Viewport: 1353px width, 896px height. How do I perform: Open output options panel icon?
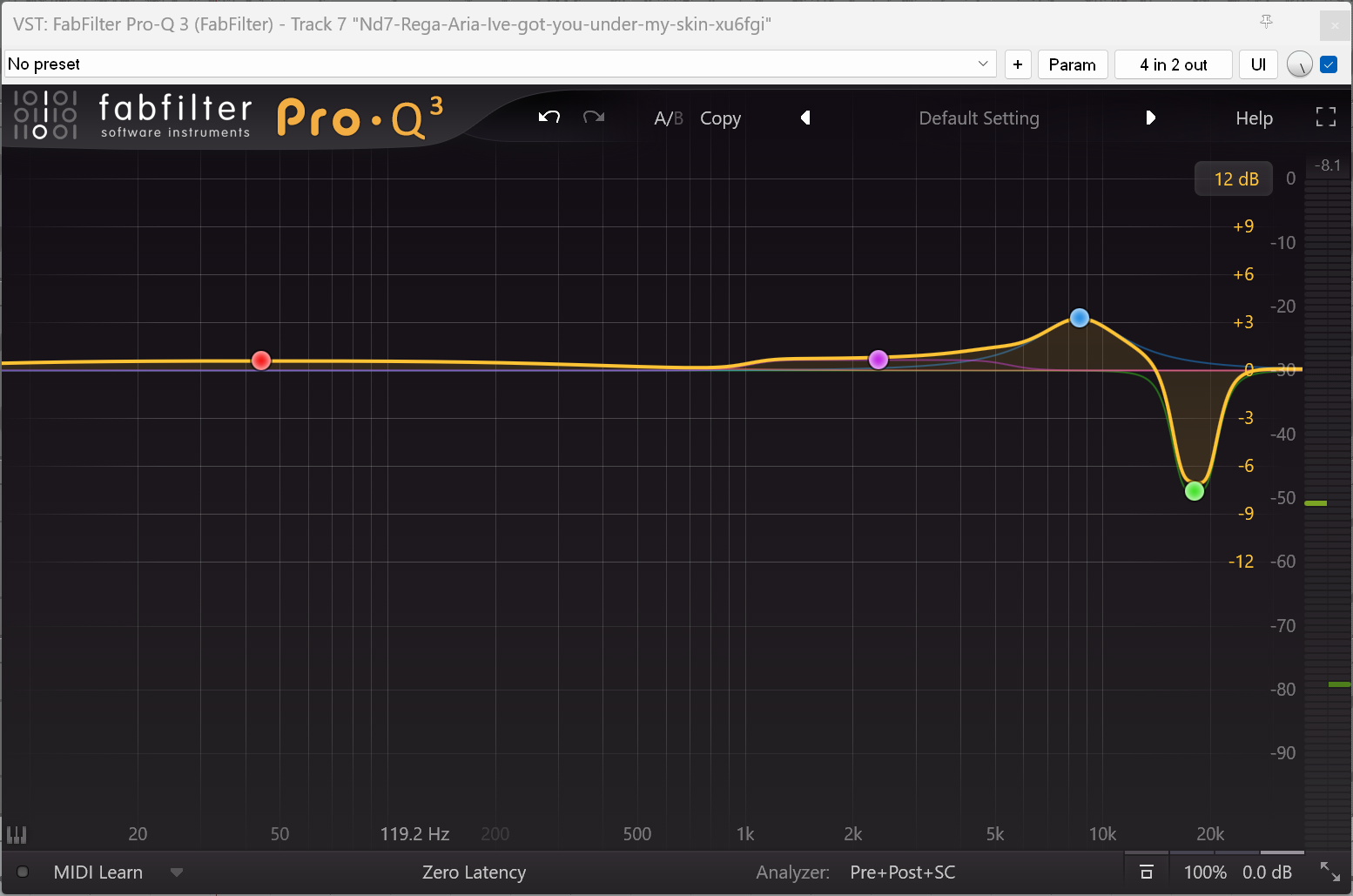tap(1147, 872)
